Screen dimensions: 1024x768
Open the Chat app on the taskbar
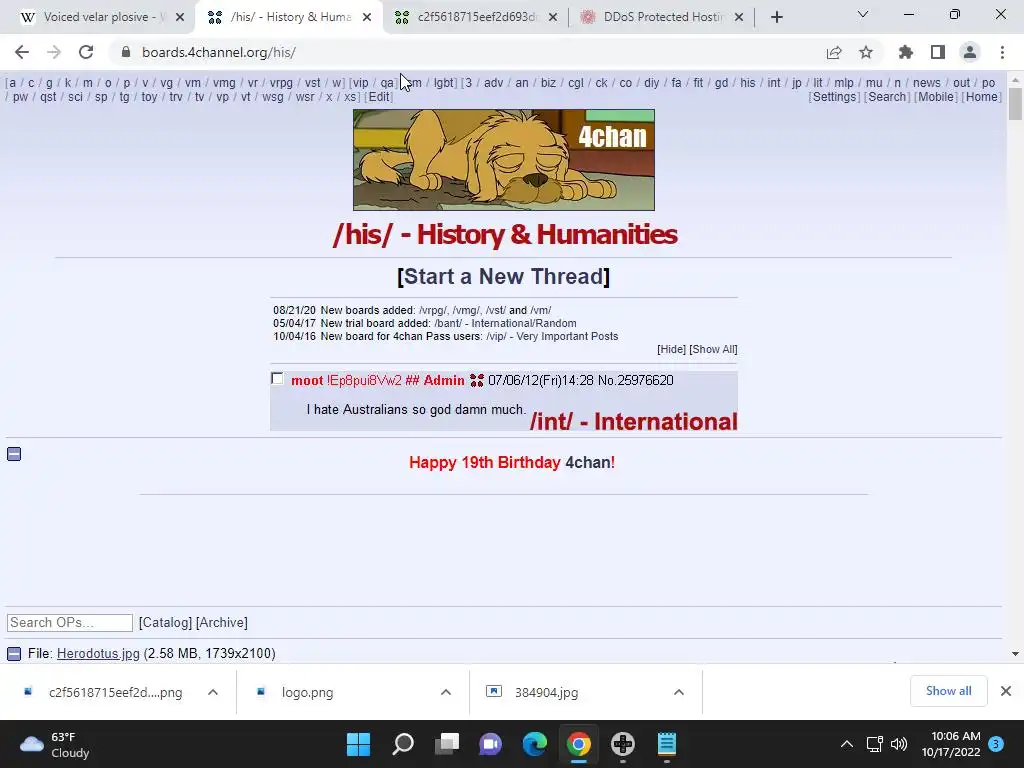click(x=490, y=744)
